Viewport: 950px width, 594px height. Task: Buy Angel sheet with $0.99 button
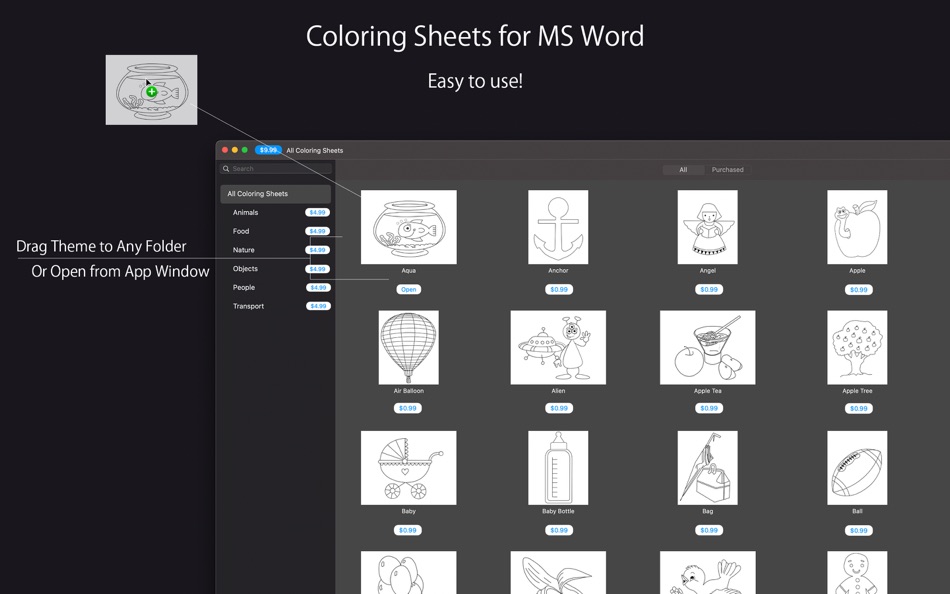708,290
